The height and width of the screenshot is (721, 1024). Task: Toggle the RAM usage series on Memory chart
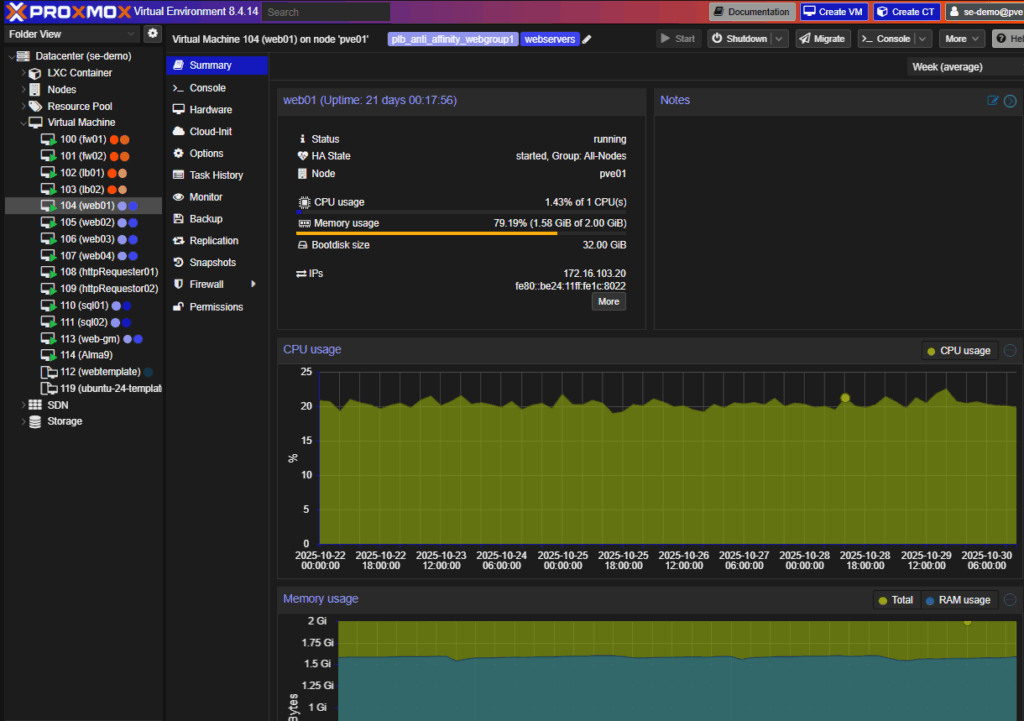(x=957, y=599)
